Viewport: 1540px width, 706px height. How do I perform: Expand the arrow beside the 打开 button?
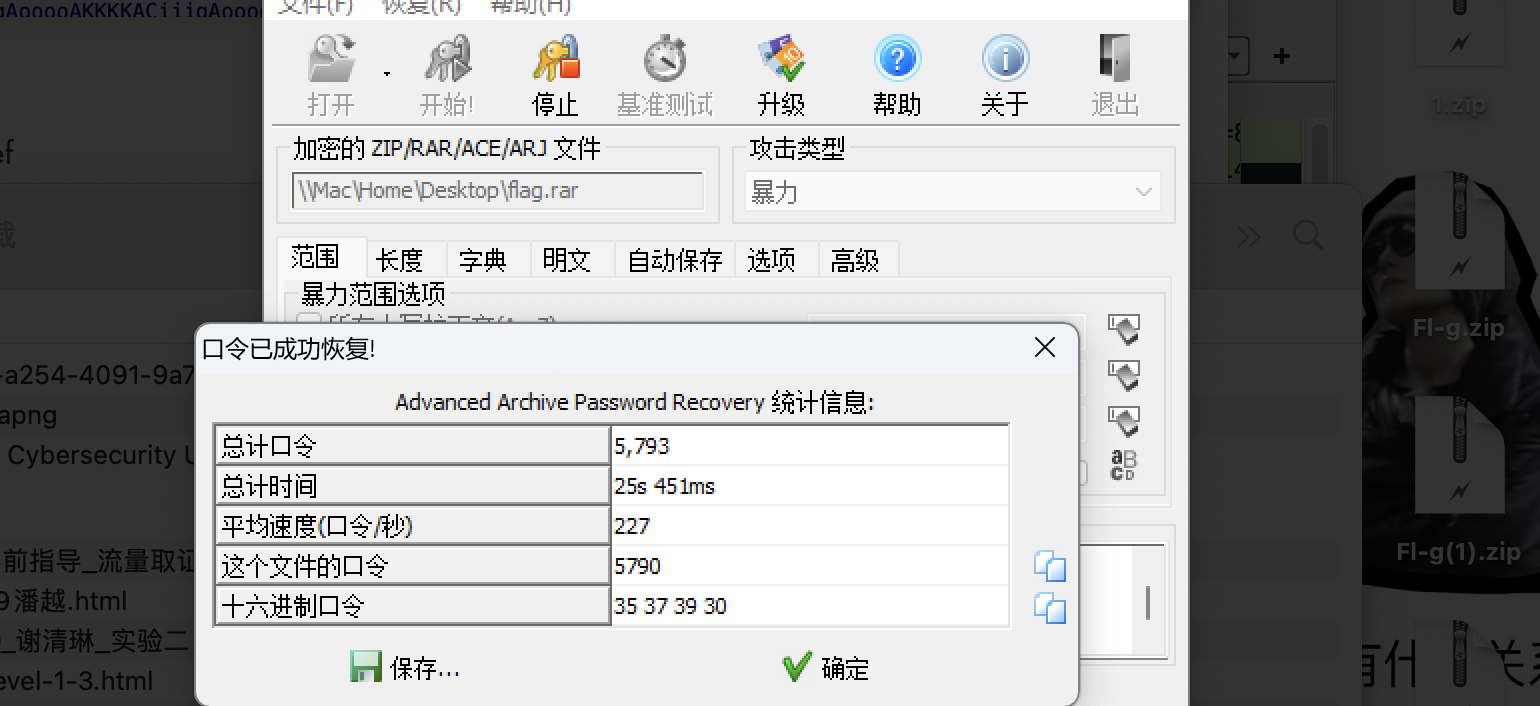coord(387,73)
